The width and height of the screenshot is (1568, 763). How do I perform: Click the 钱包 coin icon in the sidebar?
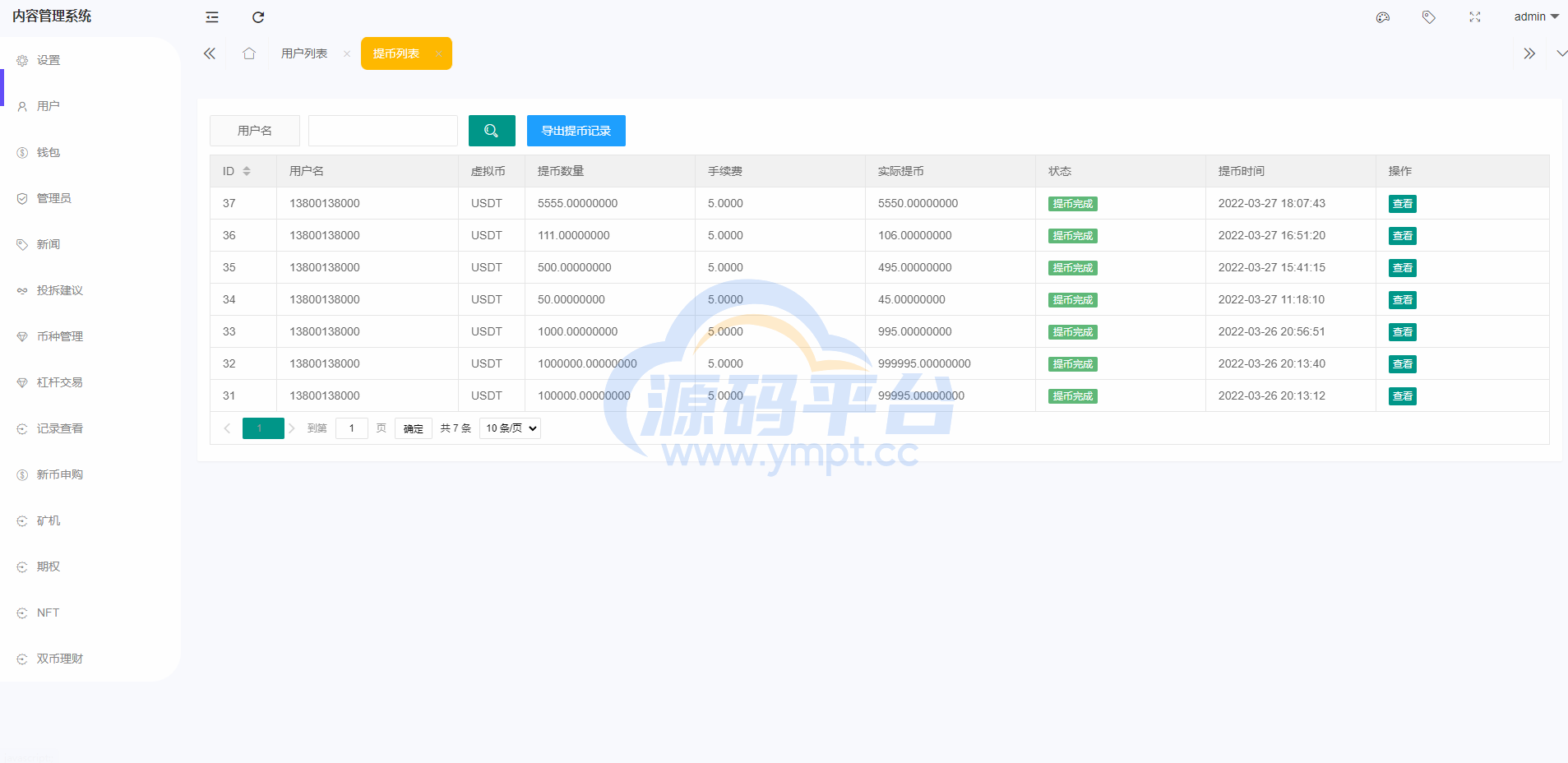pos(22,153)
